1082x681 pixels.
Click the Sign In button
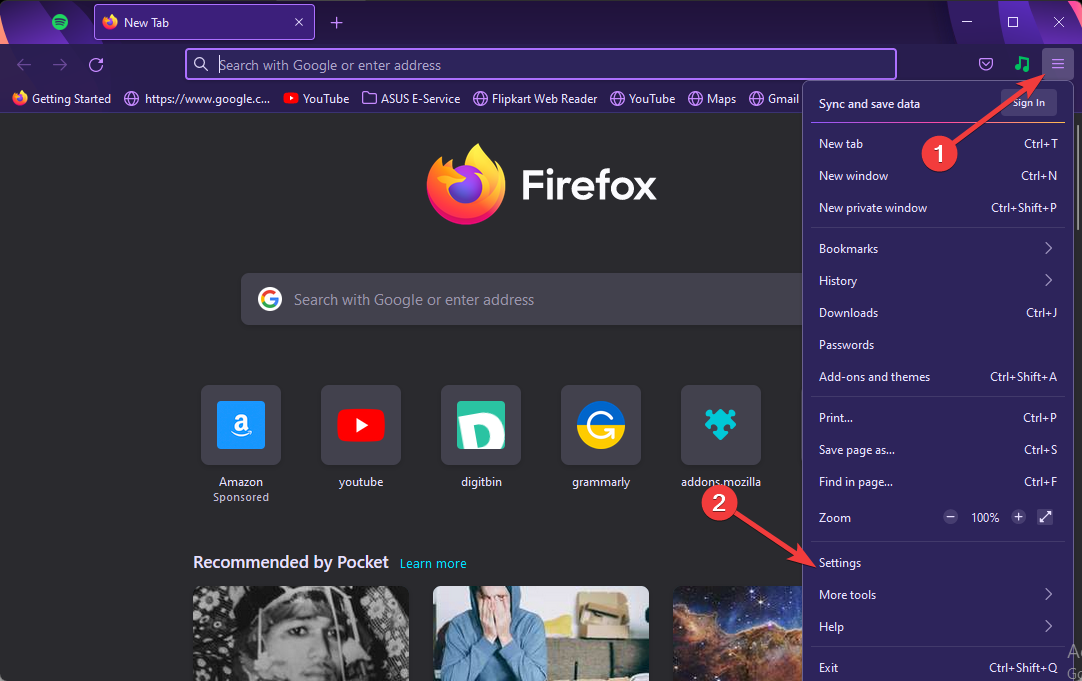pos(1028,103)
